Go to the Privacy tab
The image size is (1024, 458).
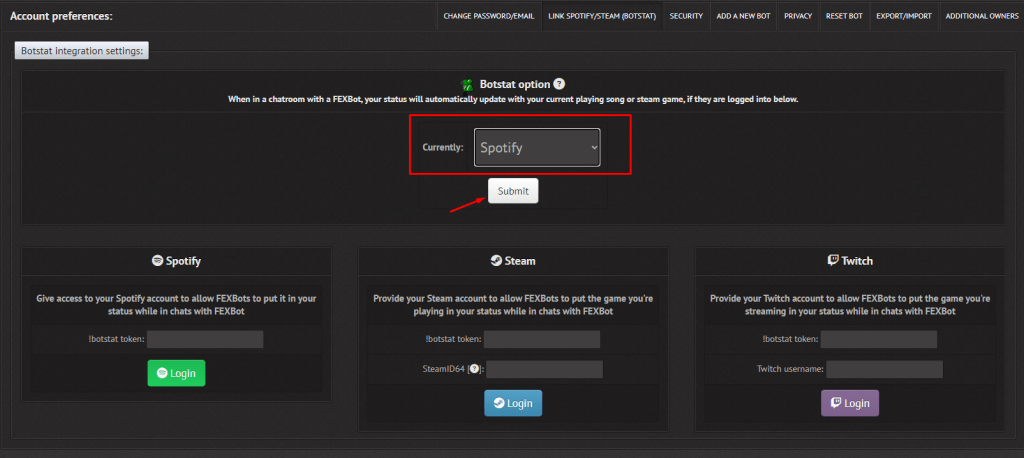tap(798, 16)
